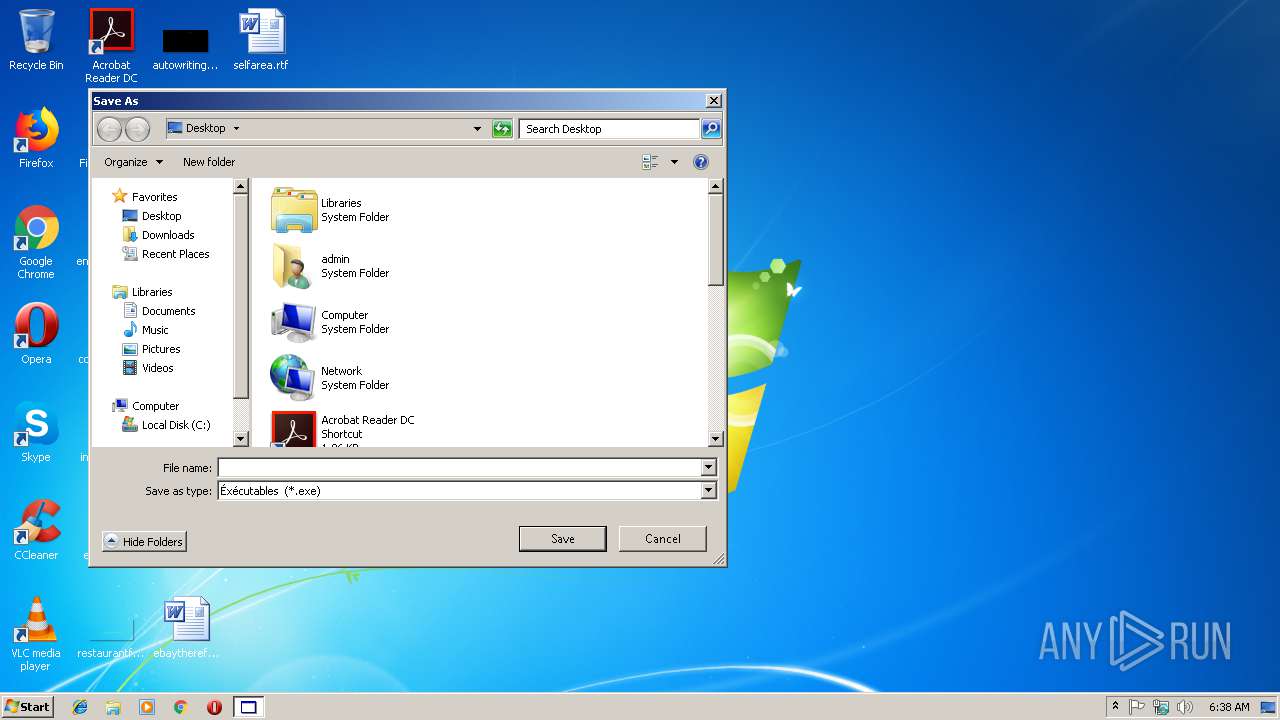Open Skype desktop shortcut
This screenshot has width=1280, height=720.
36,432
